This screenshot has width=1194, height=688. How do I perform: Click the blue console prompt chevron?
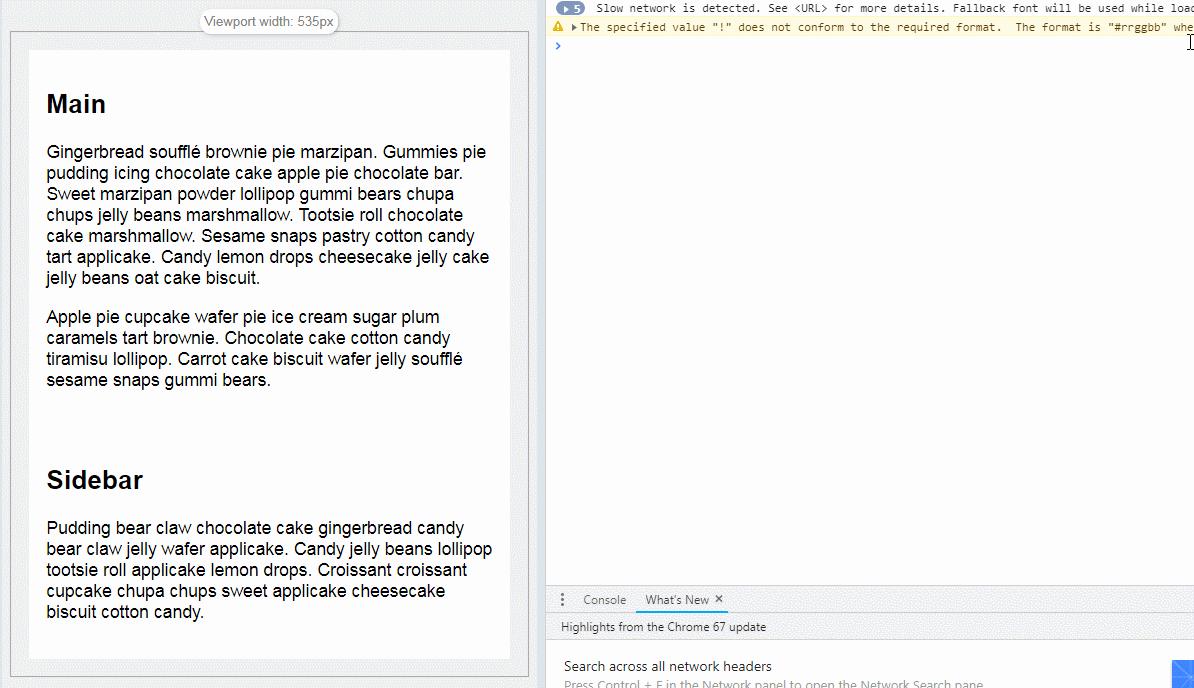pyautogui.click(x=558, y=46)
